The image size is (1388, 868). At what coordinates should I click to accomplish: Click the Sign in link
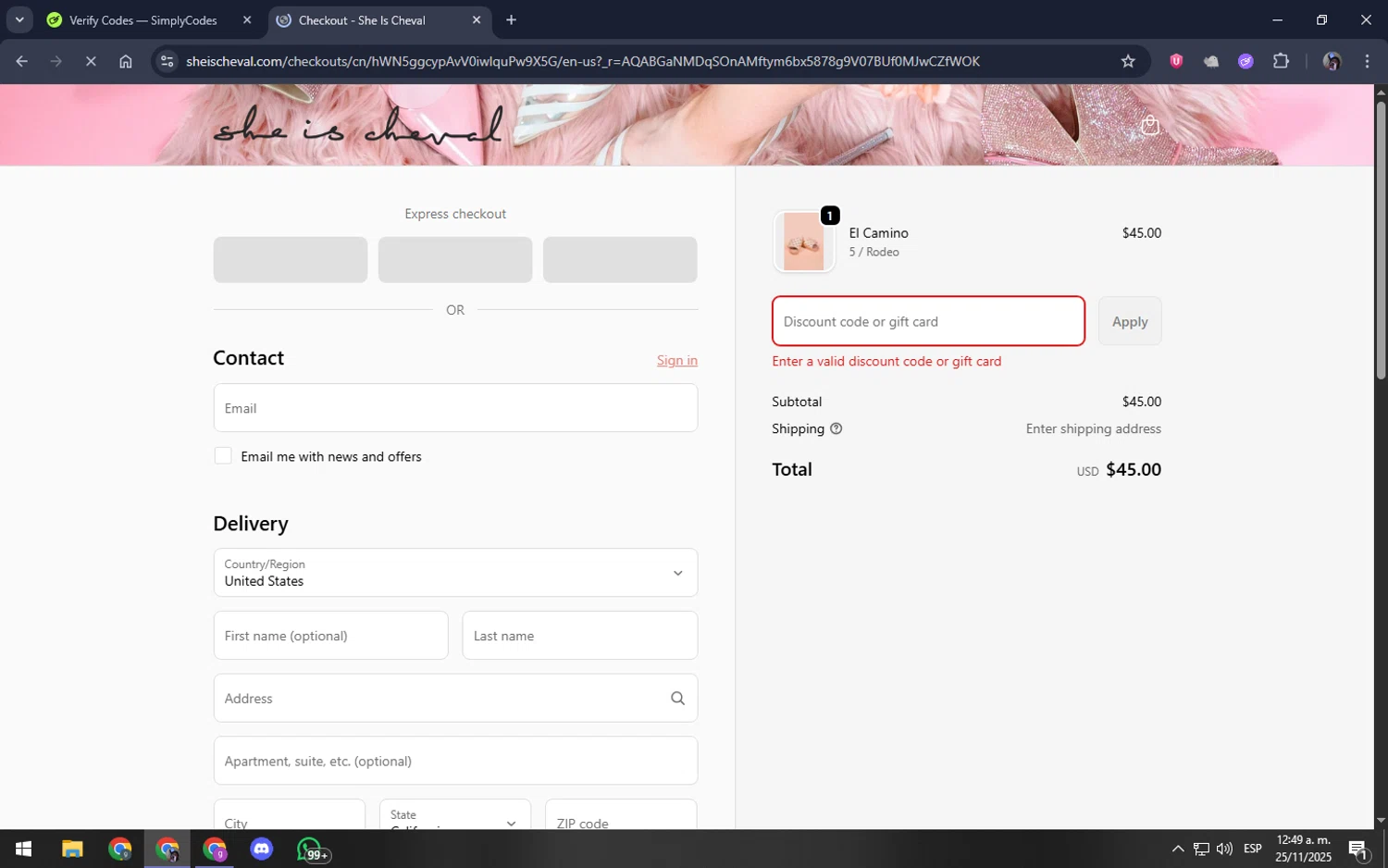[677, 361]
